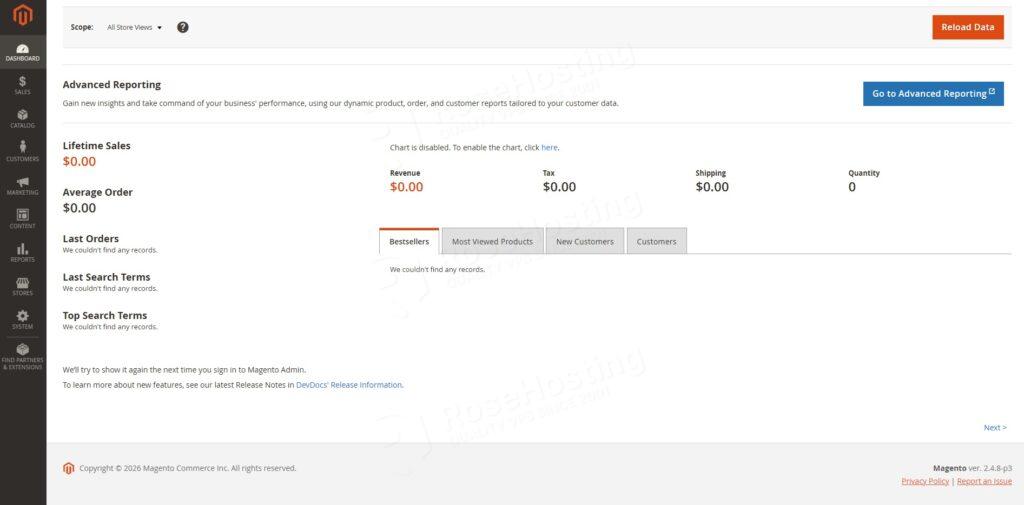This screenshot has width=1024, height=505.
Task: Open the Reports bar chart icon
Action: 23,249
